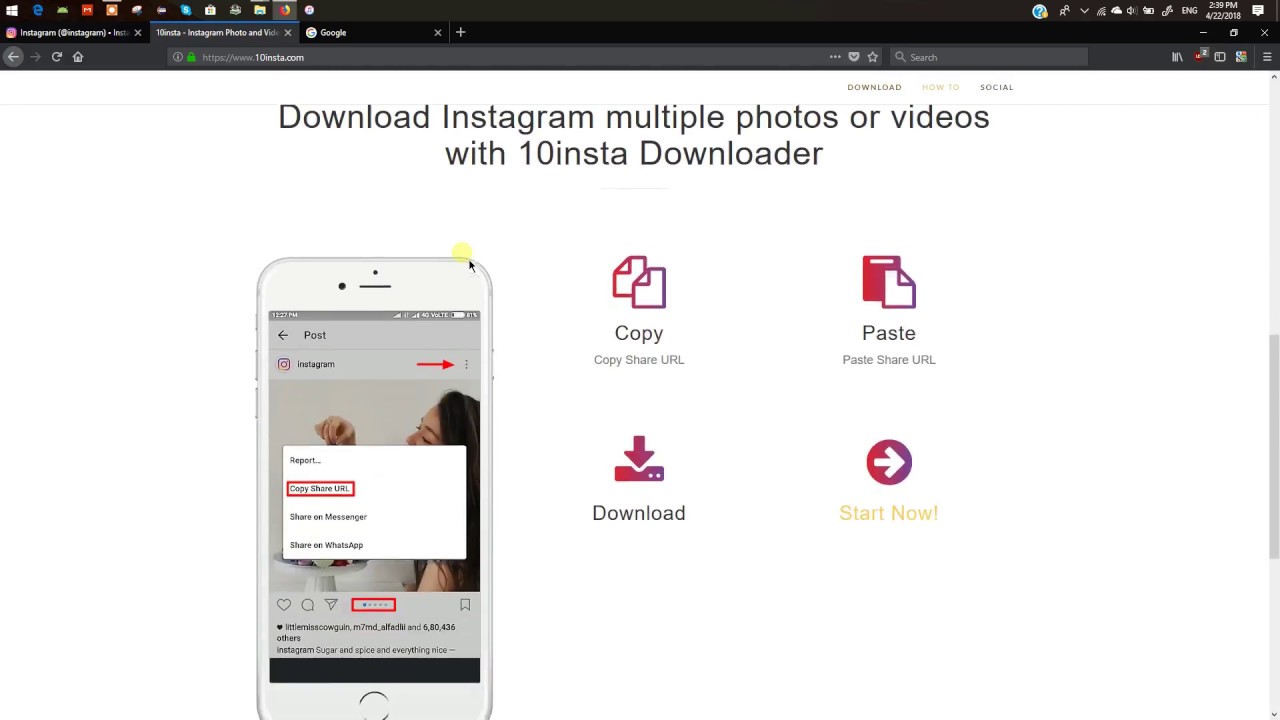This screenshot has width=1280, height=720.
Task: Click the green secure padlock icon
Action: (x=191, y=57)
